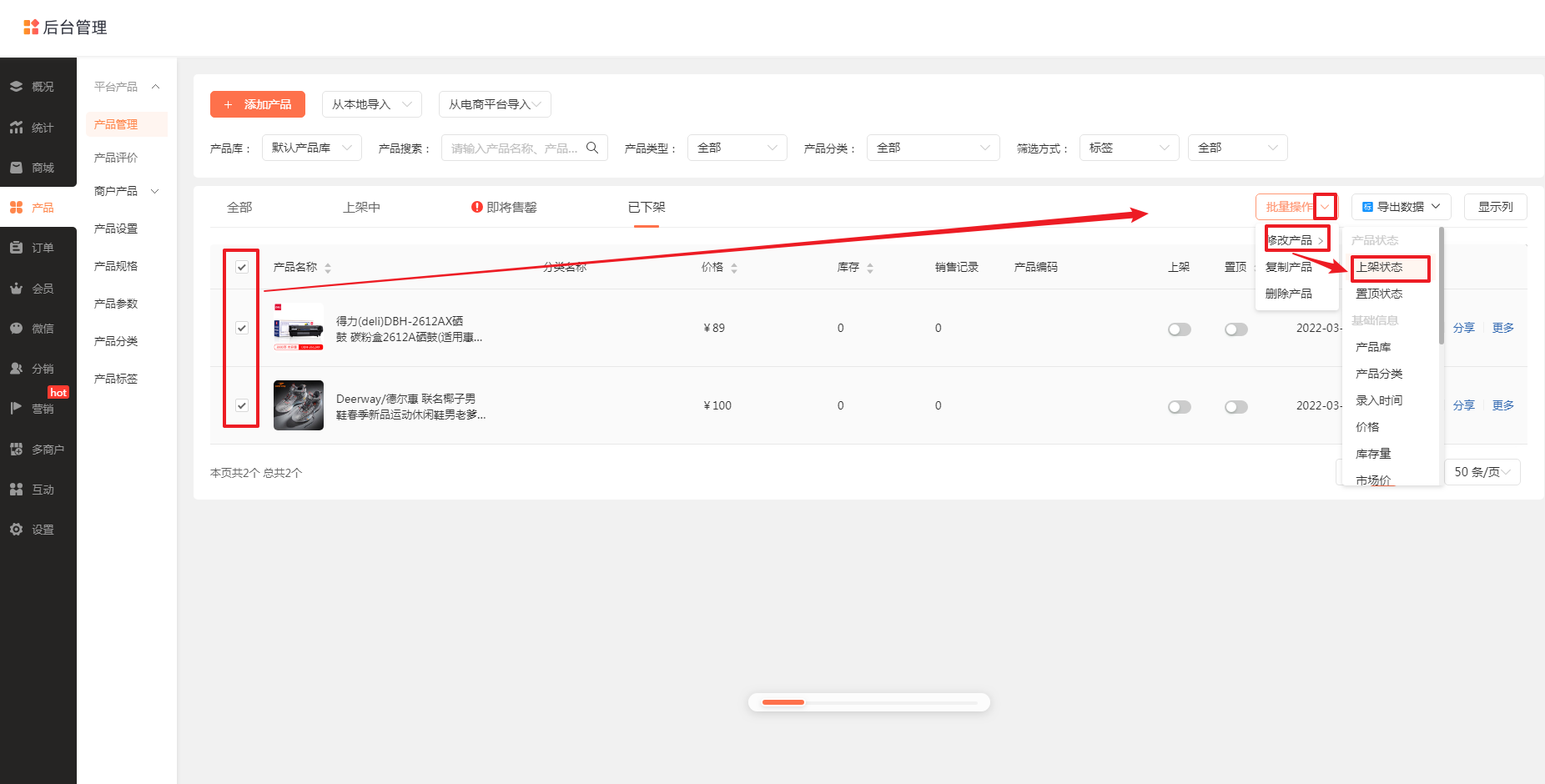Sort by 产品名称 column arrows
This screenshot has width=1545, height=784.
coord(328,268)
